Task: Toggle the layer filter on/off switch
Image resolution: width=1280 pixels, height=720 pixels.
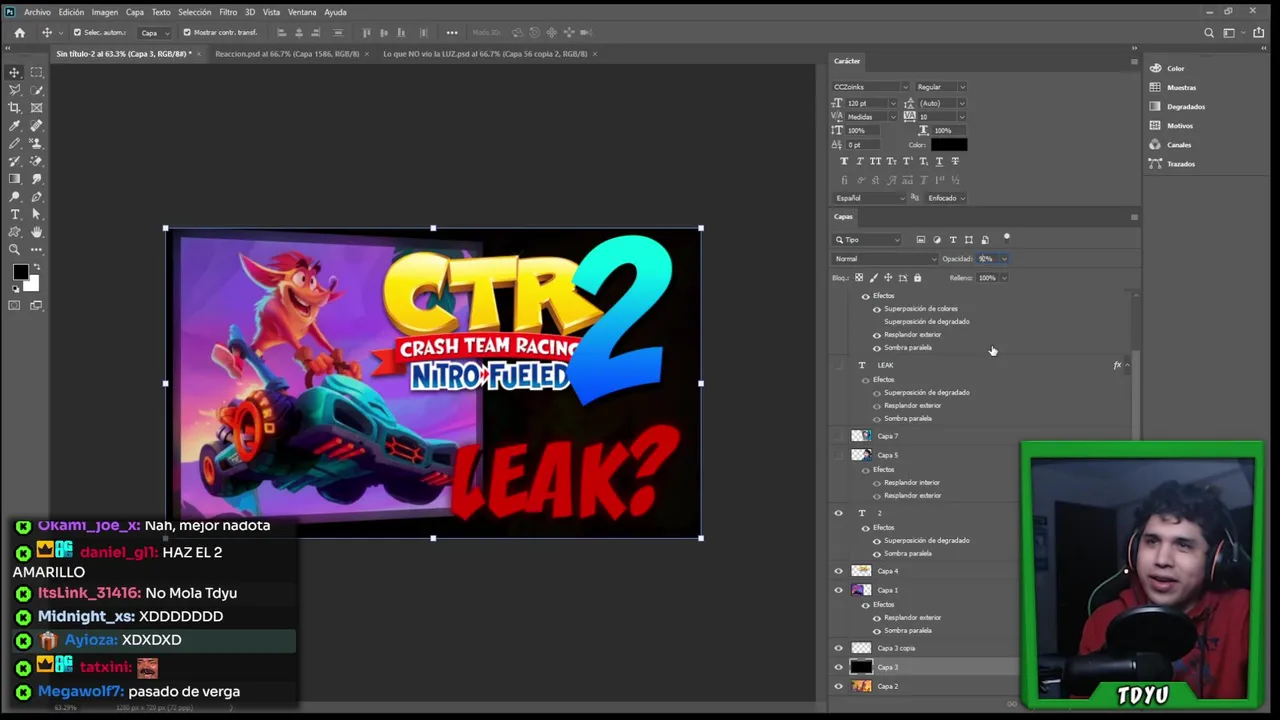Action: (1007, 238)
